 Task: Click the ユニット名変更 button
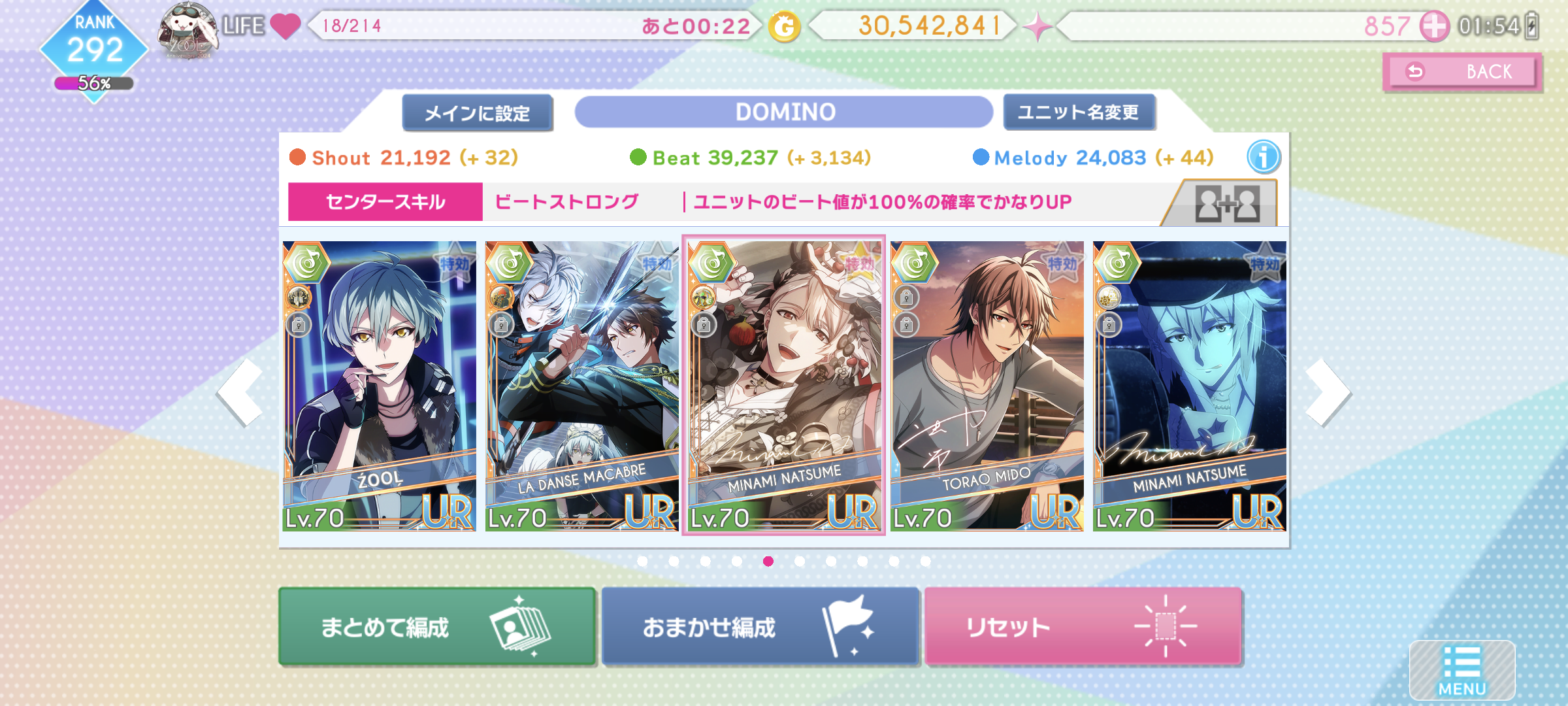[1079, 112]
